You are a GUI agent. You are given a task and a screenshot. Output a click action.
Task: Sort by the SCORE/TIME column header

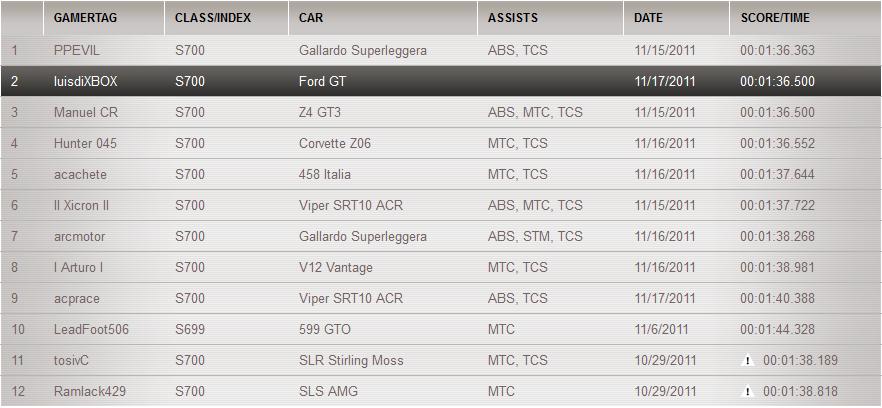pyautogui.click(x=775, y=18)
